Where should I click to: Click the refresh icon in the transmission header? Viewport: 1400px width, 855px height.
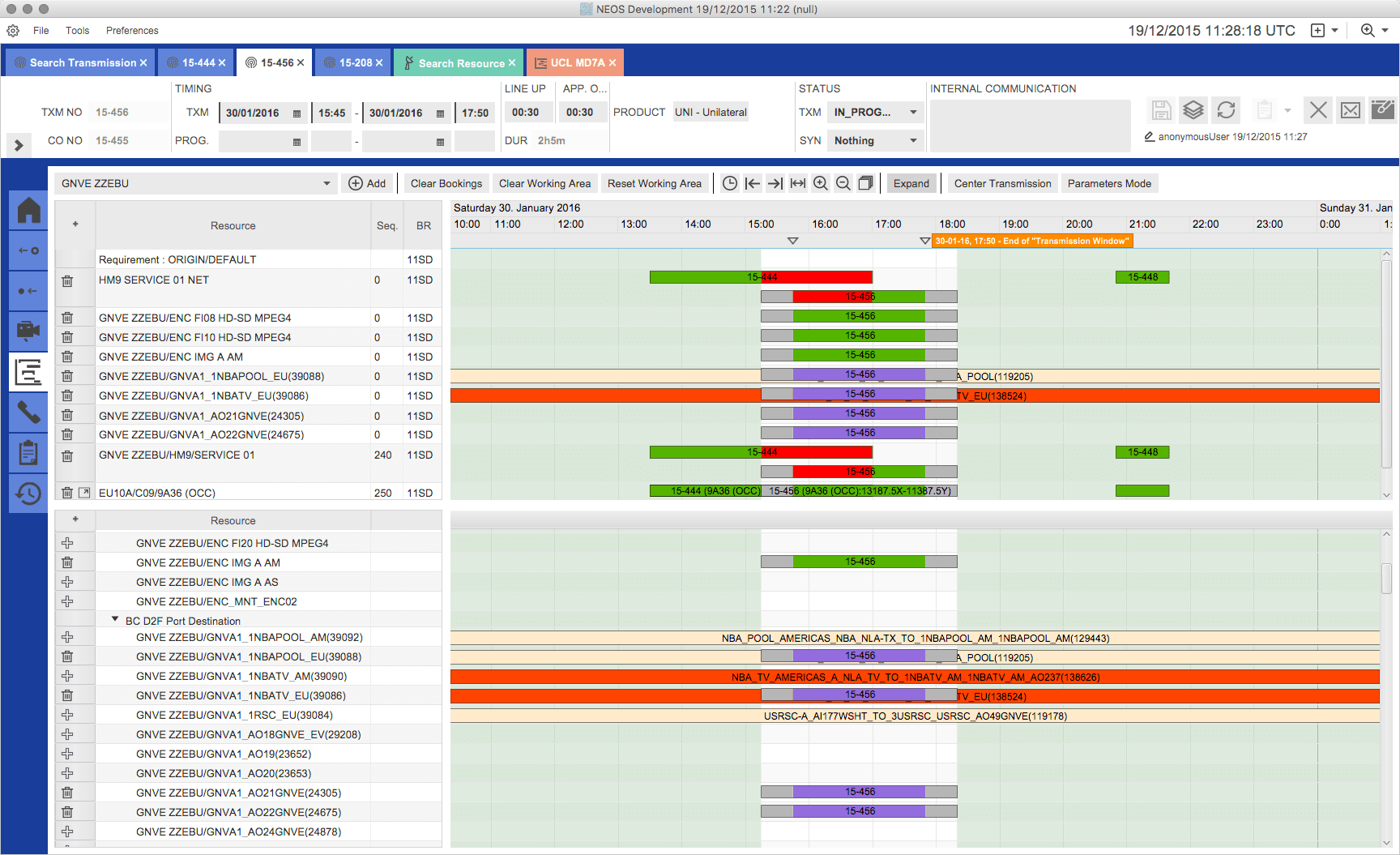(x=1226, y=110)
